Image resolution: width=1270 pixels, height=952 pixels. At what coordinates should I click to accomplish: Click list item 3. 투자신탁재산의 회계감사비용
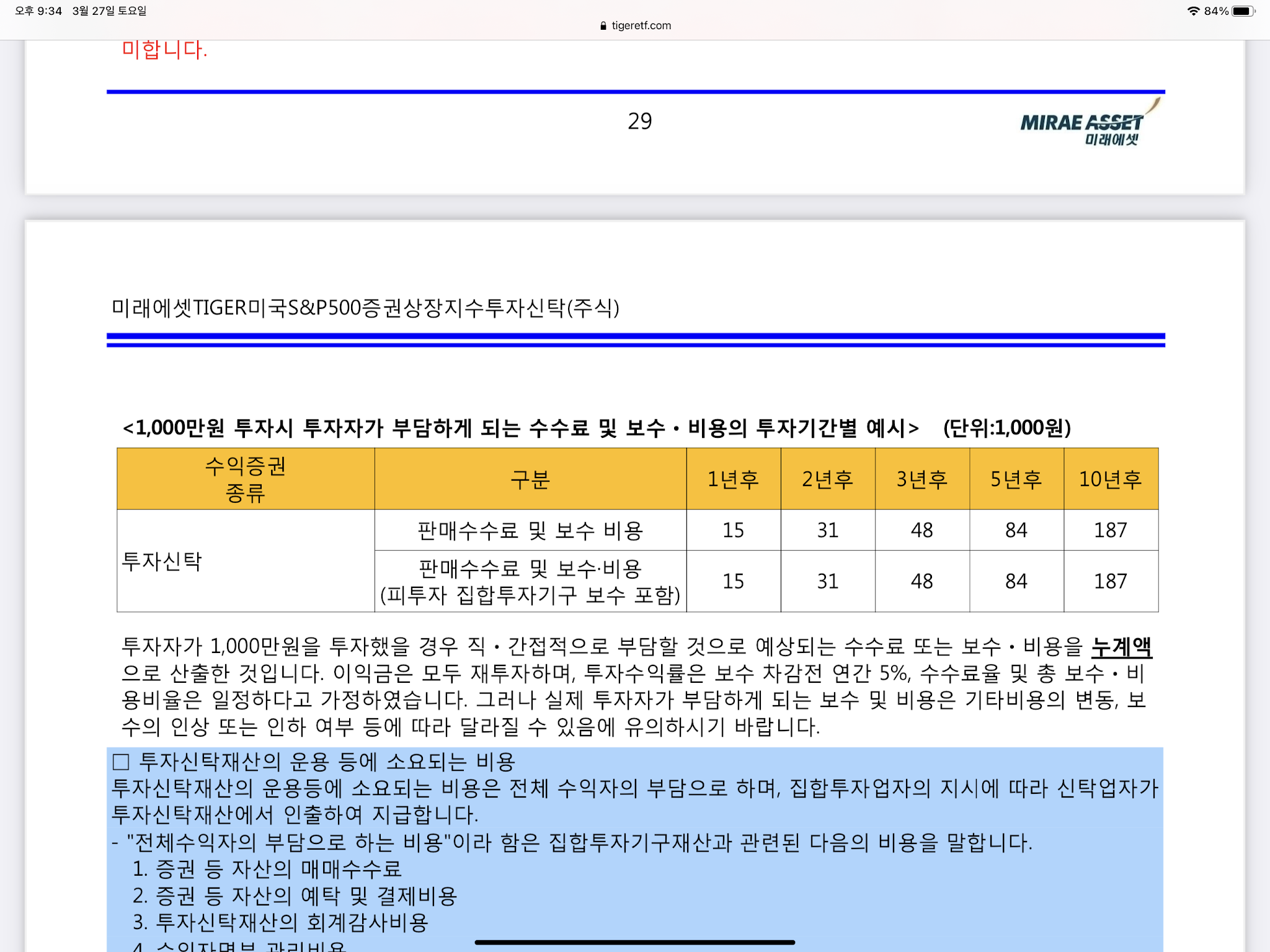(x=281, y=923)
